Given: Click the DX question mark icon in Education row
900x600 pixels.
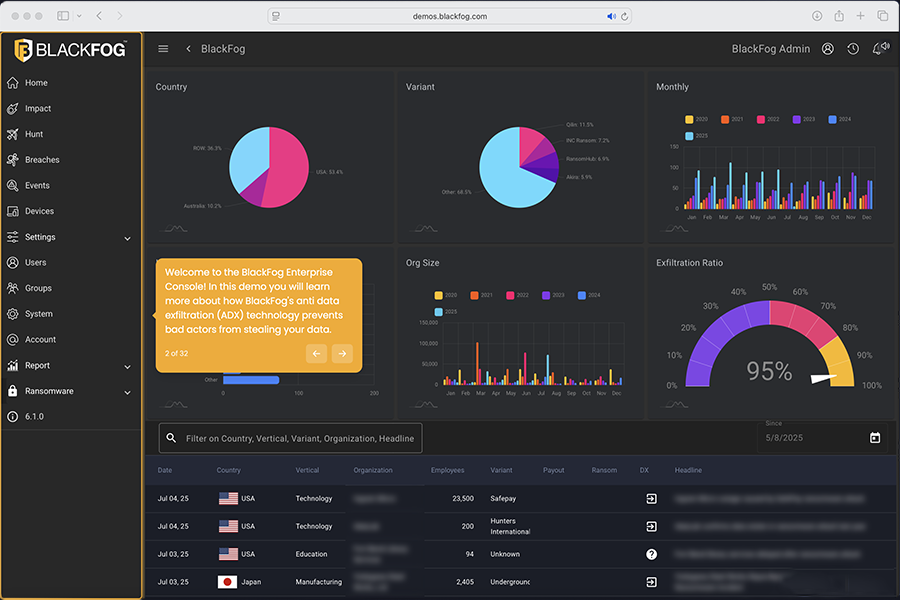Looking at the screenshot, I should (x=651, y=554).
